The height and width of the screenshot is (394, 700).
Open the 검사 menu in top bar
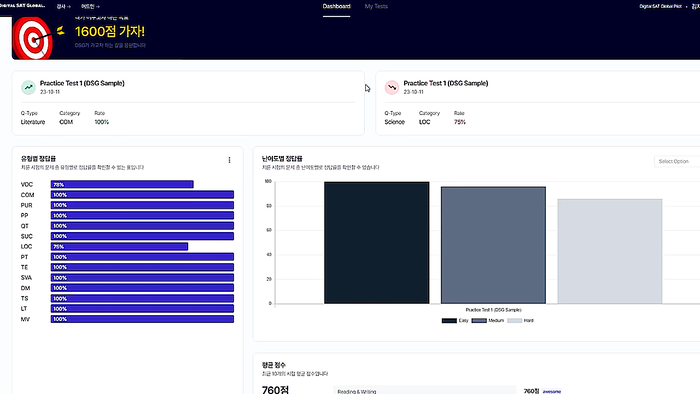63,6
